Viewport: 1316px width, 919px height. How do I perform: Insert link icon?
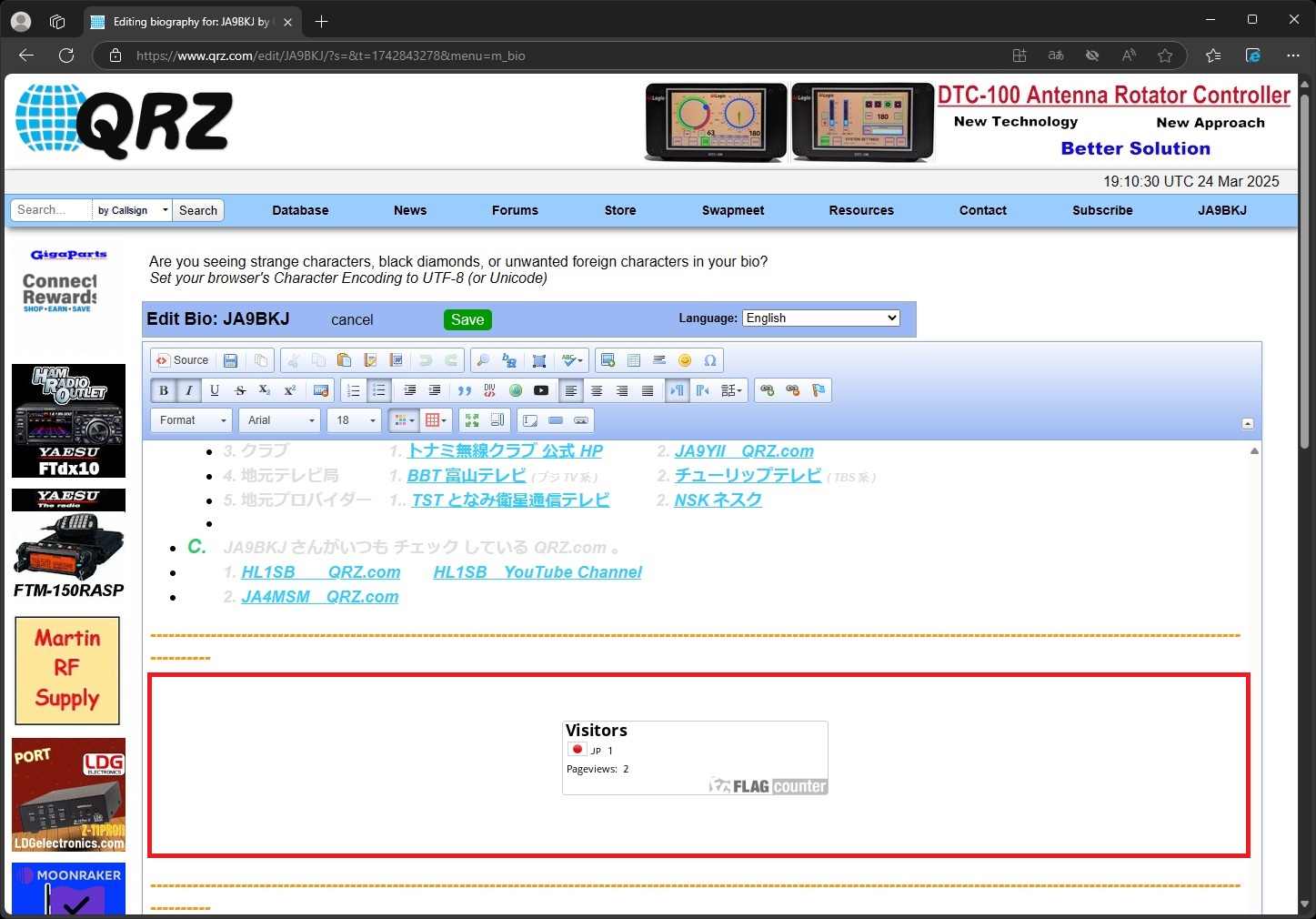pos(768,390)
